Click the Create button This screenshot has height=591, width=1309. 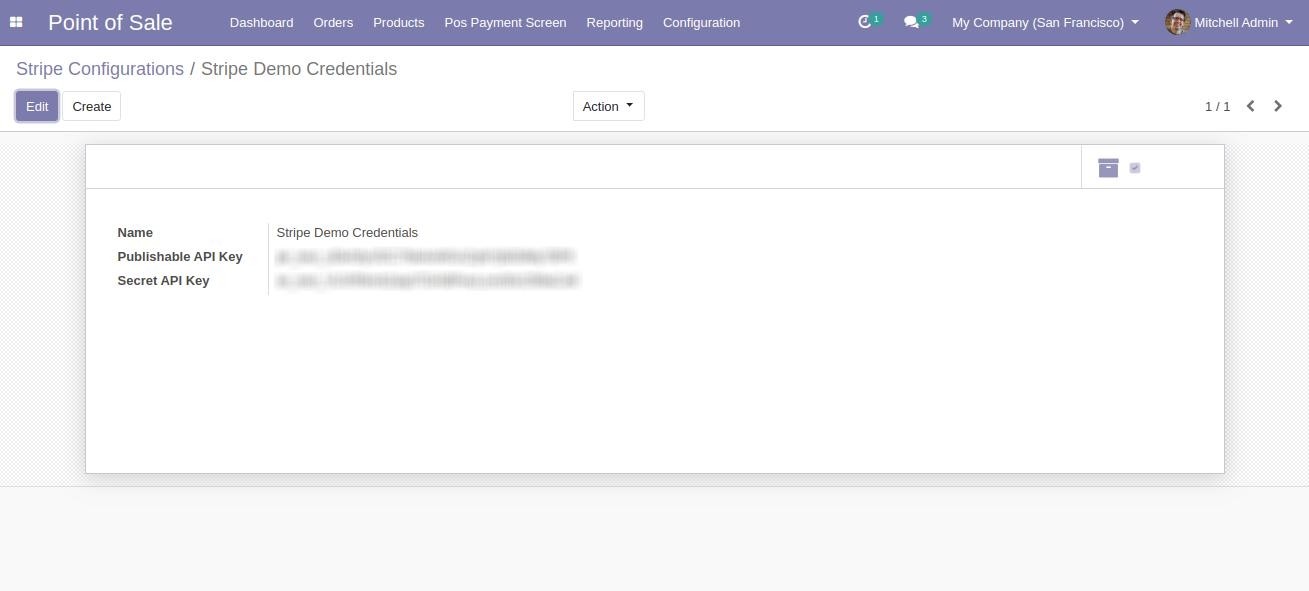pyautogui.click(x=91, y=106)
